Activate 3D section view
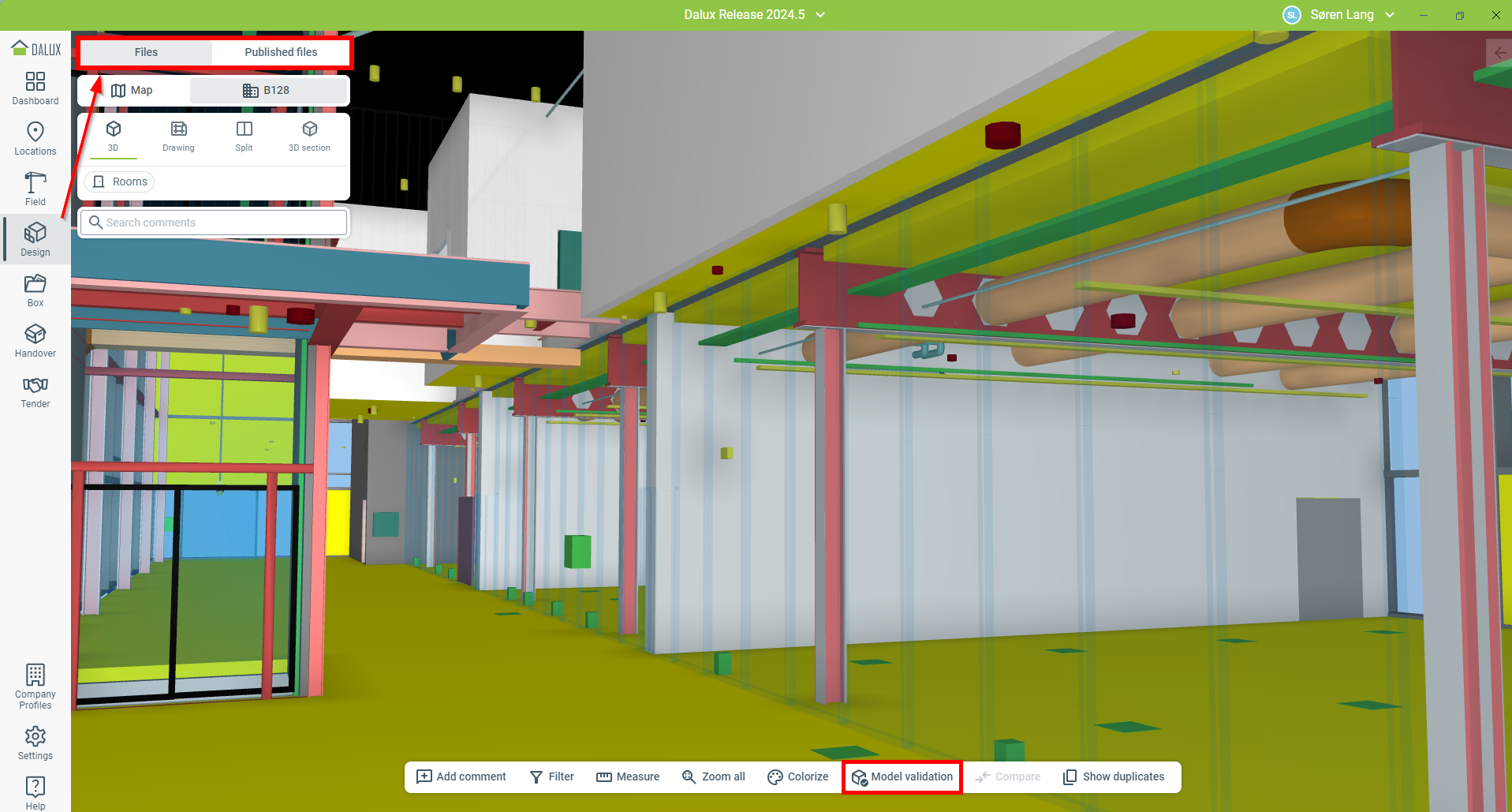This screenshot has height=812, width=1512. point(309,137)
